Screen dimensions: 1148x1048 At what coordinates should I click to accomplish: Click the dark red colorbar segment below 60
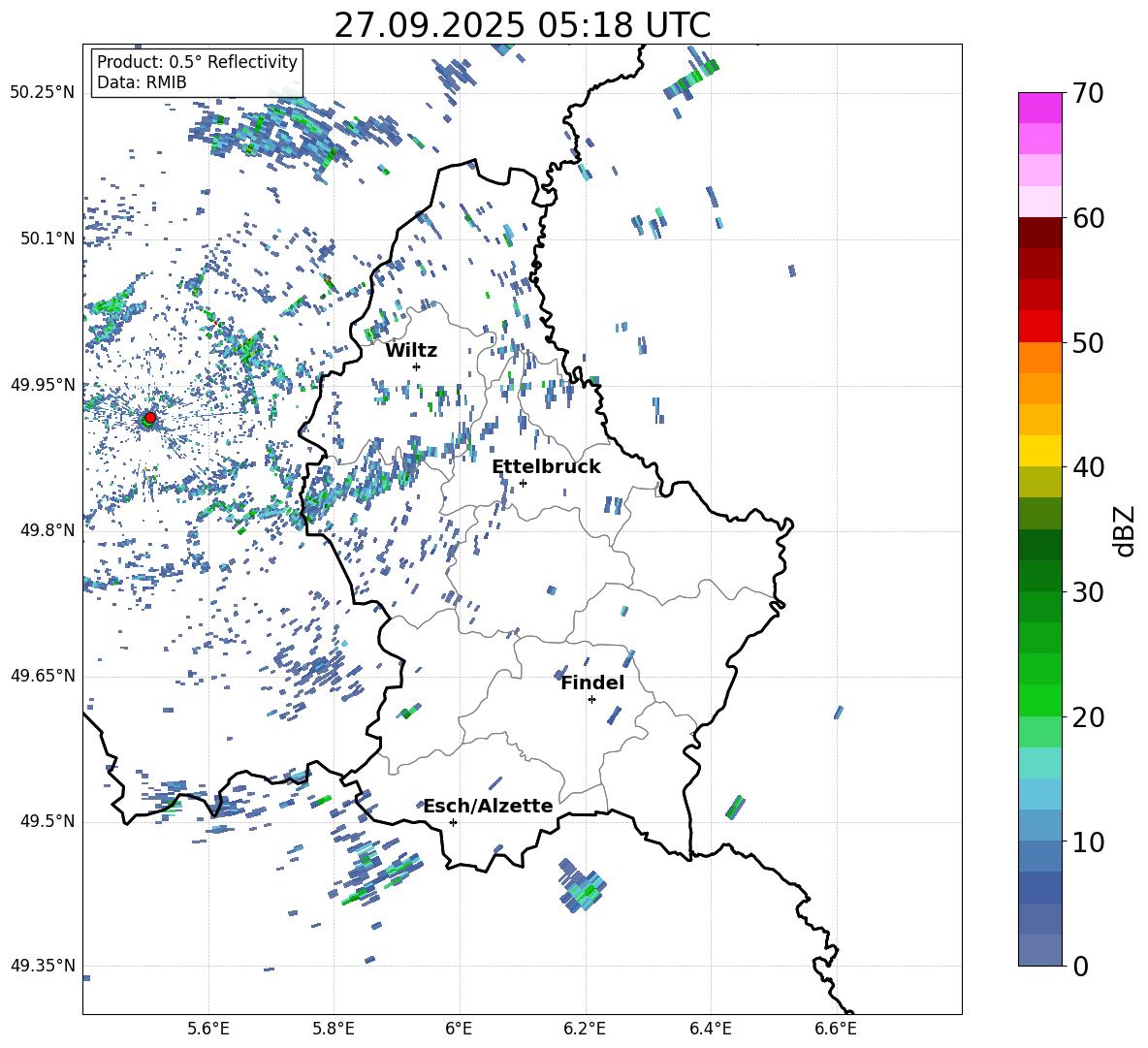[1040, 233]
